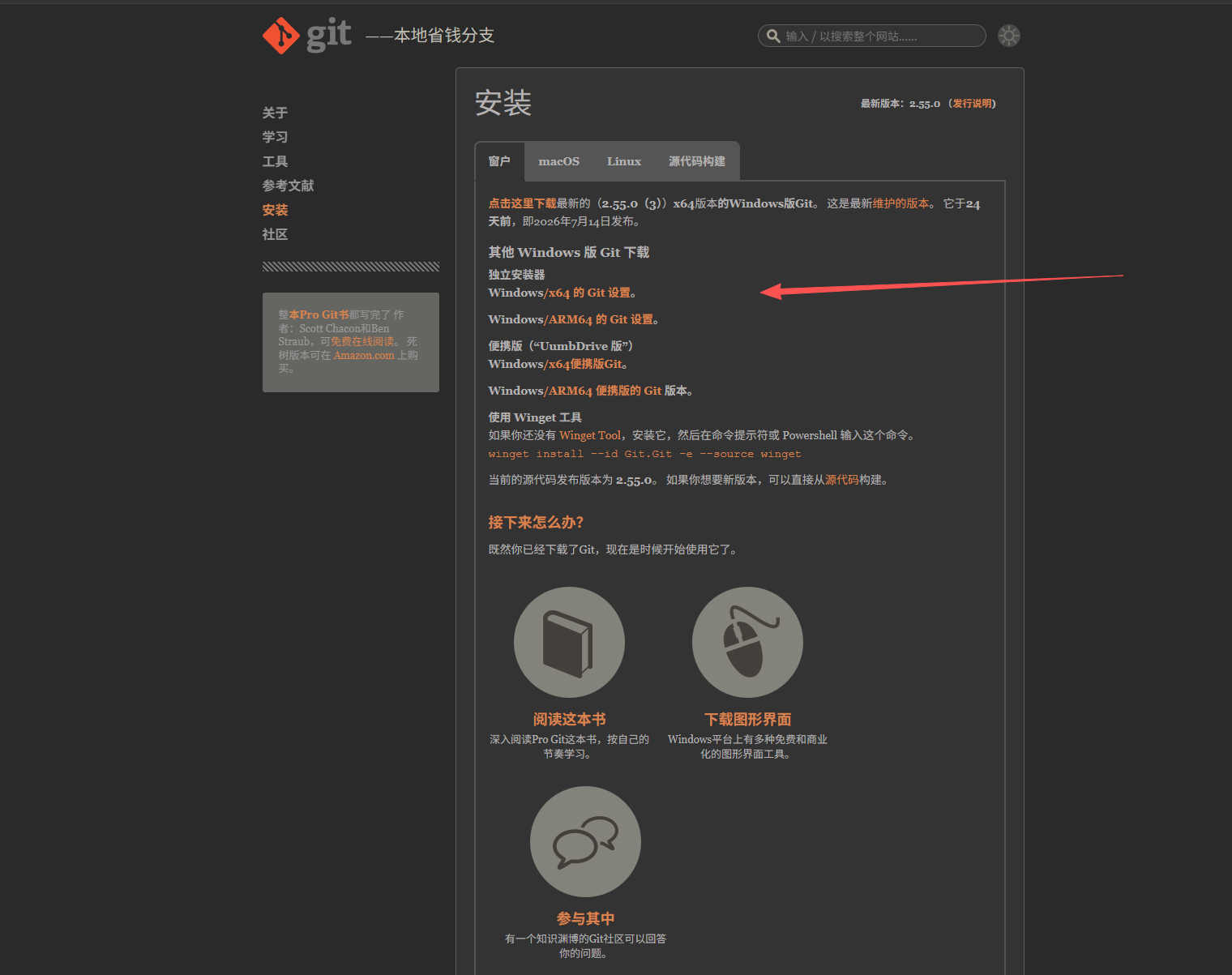The height and width of the screenshot is (975, 1232).
Task: Open the Pro Git书 link in sidebar box
Action: [x=319, y=314]
